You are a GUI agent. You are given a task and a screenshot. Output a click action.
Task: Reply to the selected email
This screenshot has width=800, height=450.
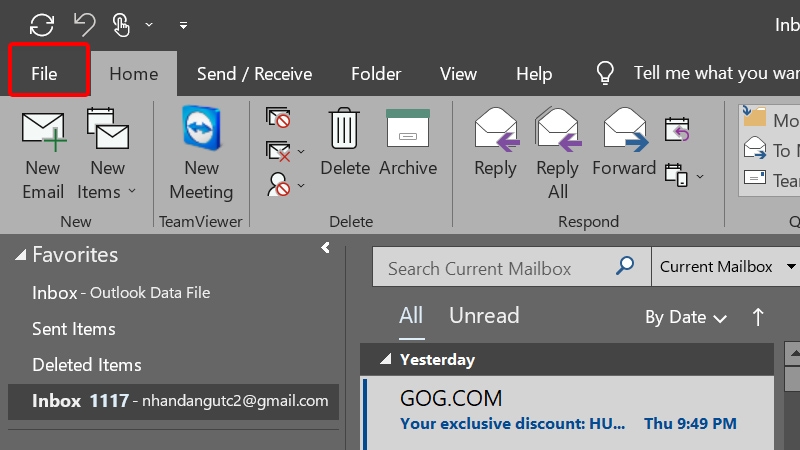coord(495,144)
